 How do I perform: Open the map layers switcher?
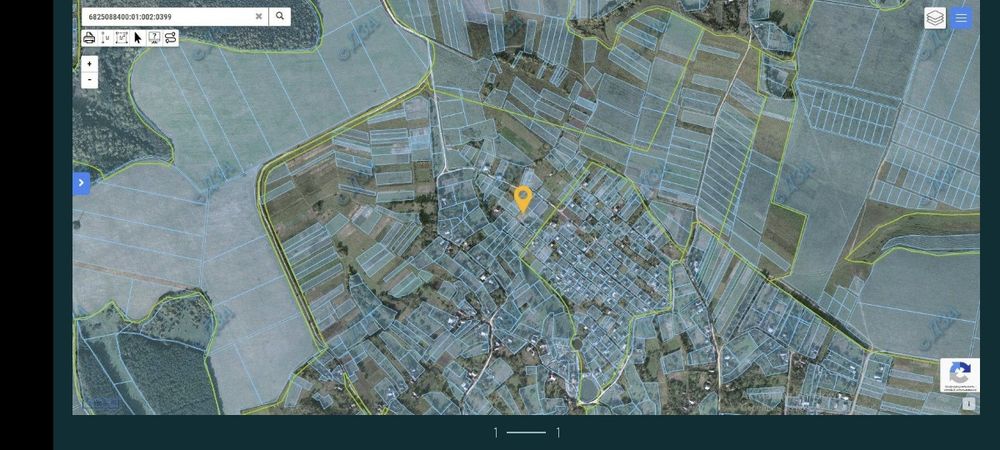coord(935,18)
